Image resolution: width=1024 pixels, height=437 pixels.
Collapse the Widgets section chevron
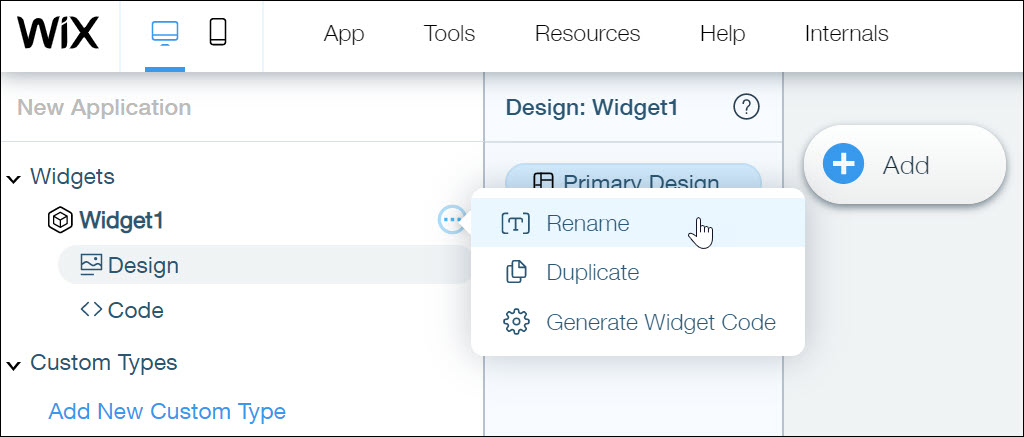pos(14,178)
